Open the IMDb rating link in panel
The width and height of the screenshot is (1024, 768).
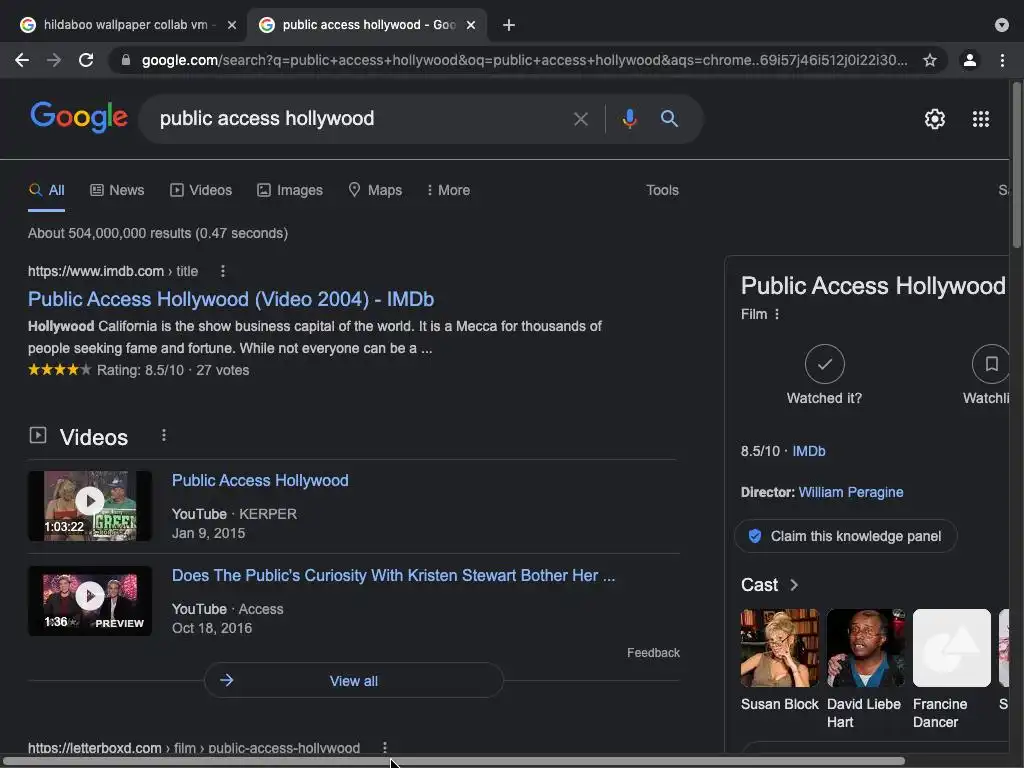[x=808, y=451]
